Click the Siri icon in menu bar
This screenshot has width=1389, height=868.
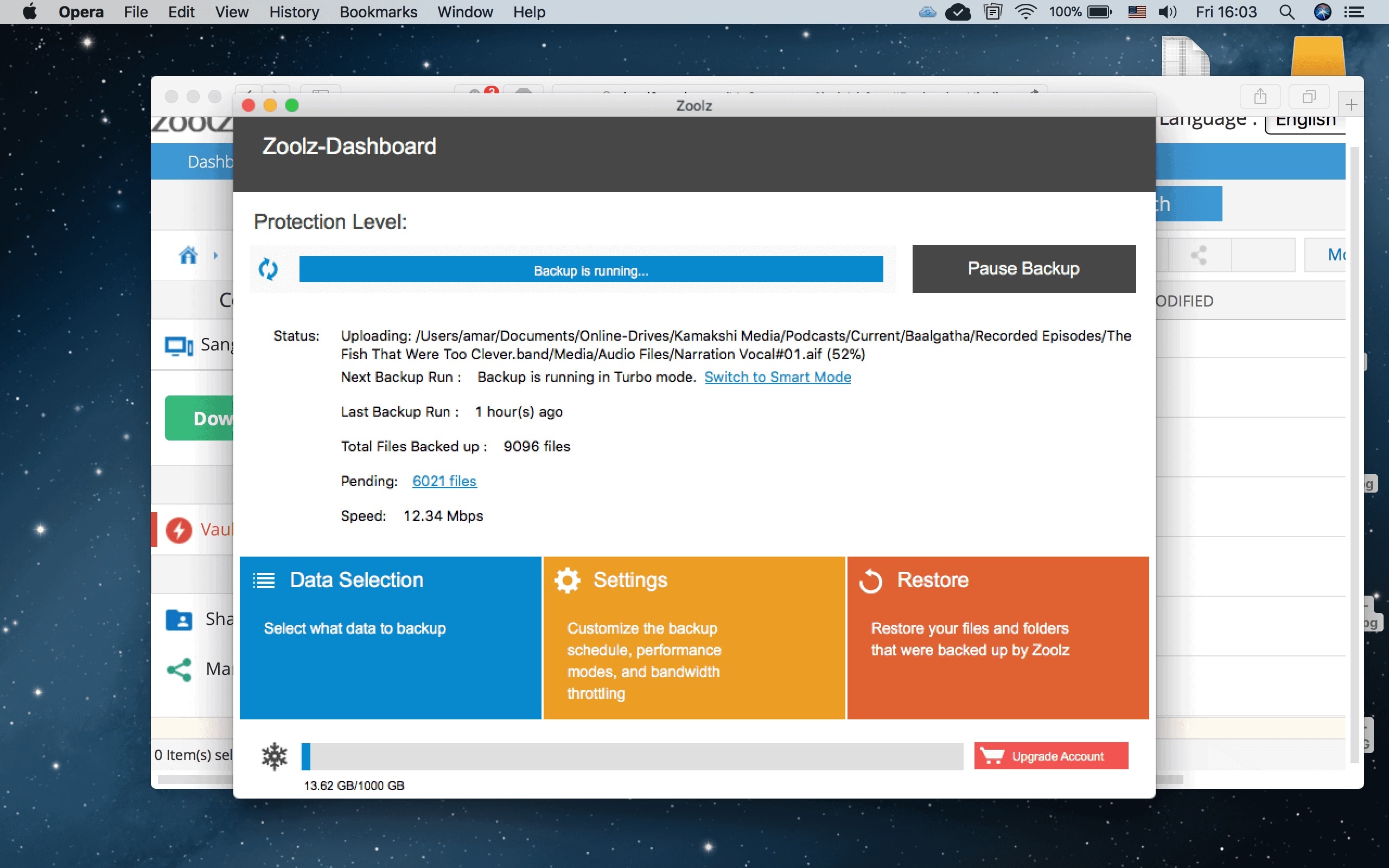tap(1322, 12)
